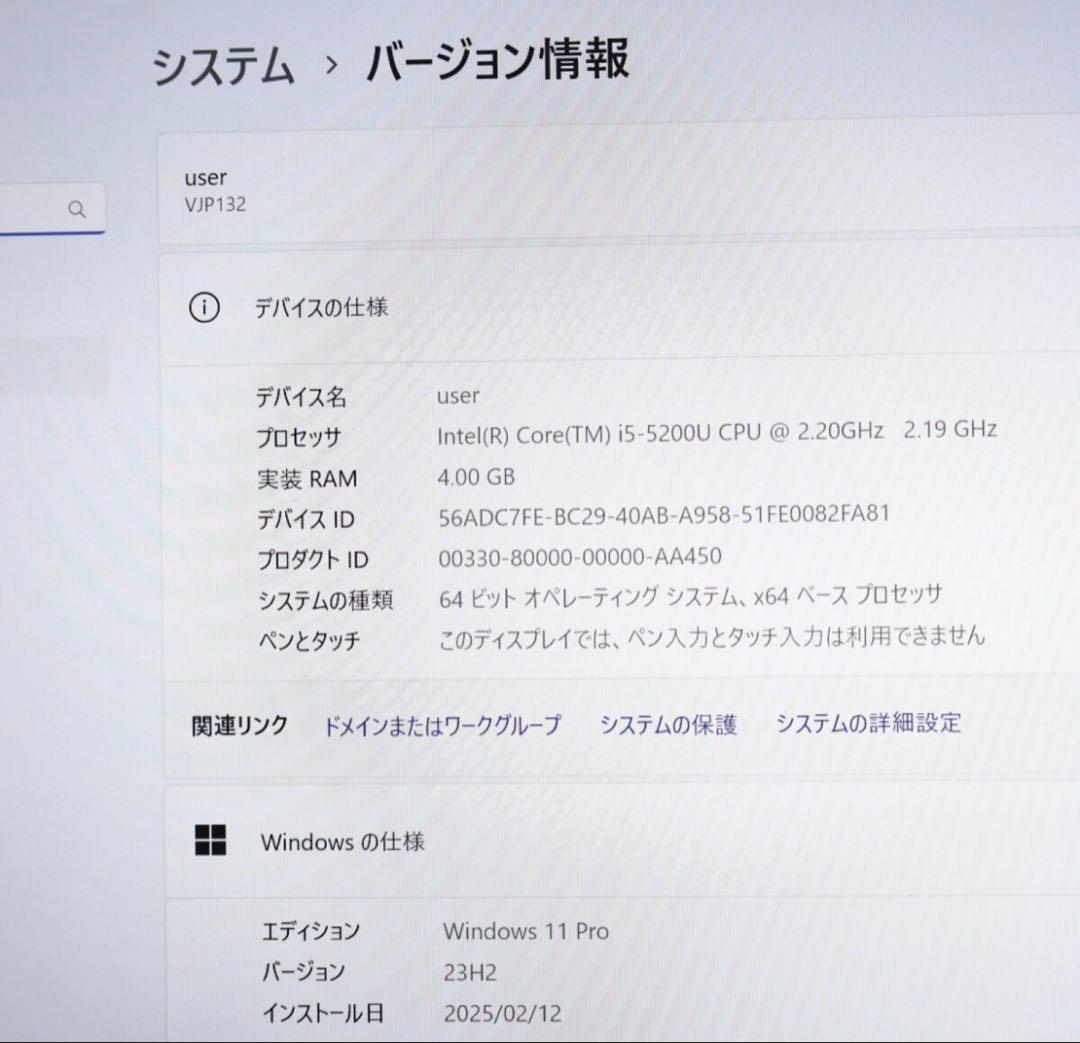Click the デバイス名 label

(301, 397)
